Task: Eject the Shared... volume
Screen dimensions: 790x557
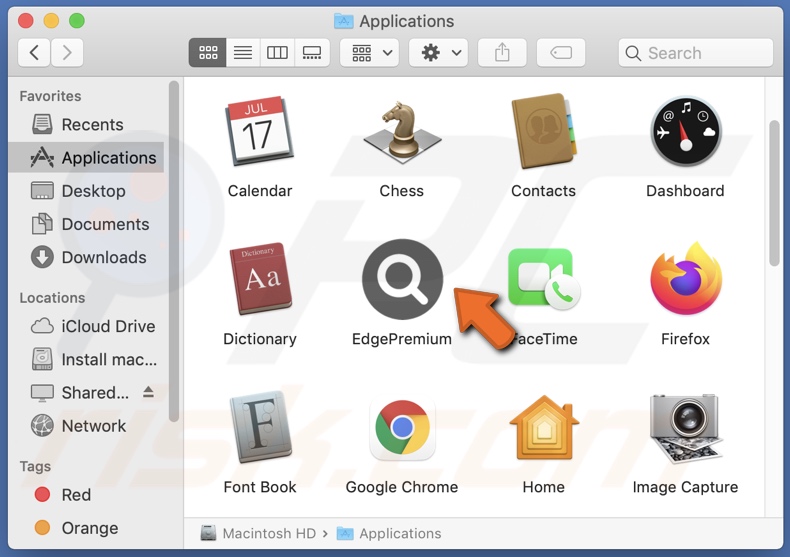Action: click(148, 392)
